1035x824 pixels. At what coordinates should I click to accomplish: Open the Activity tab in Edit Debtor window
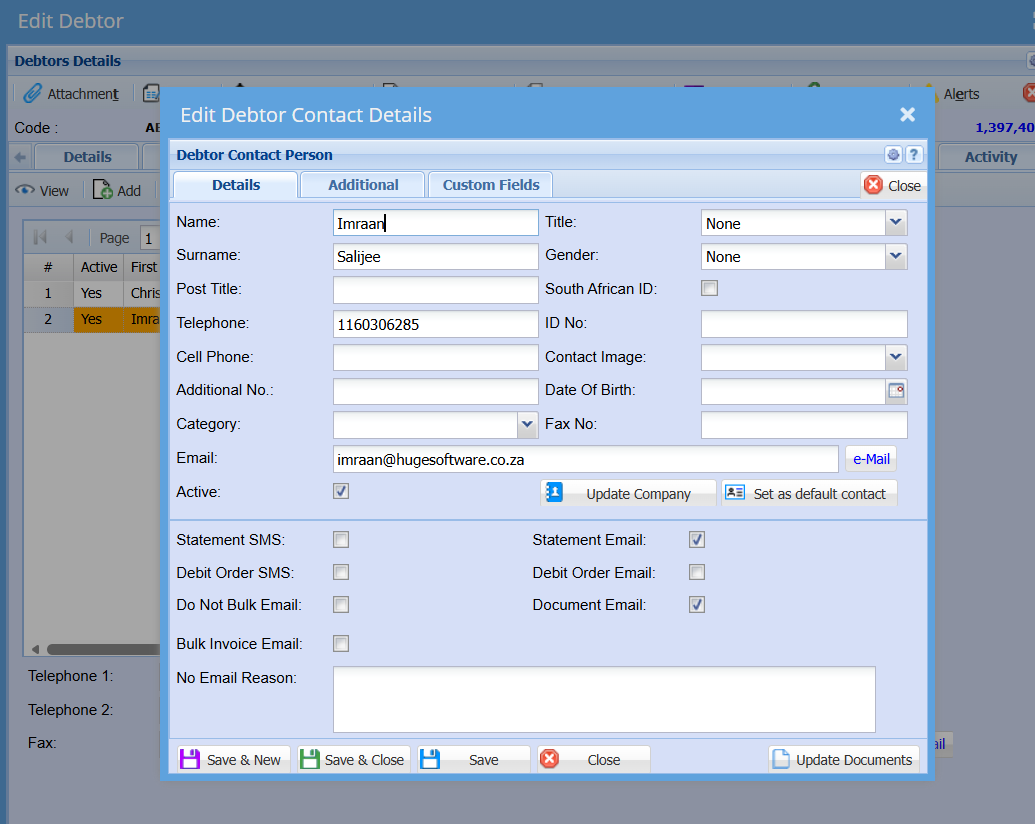990,157
